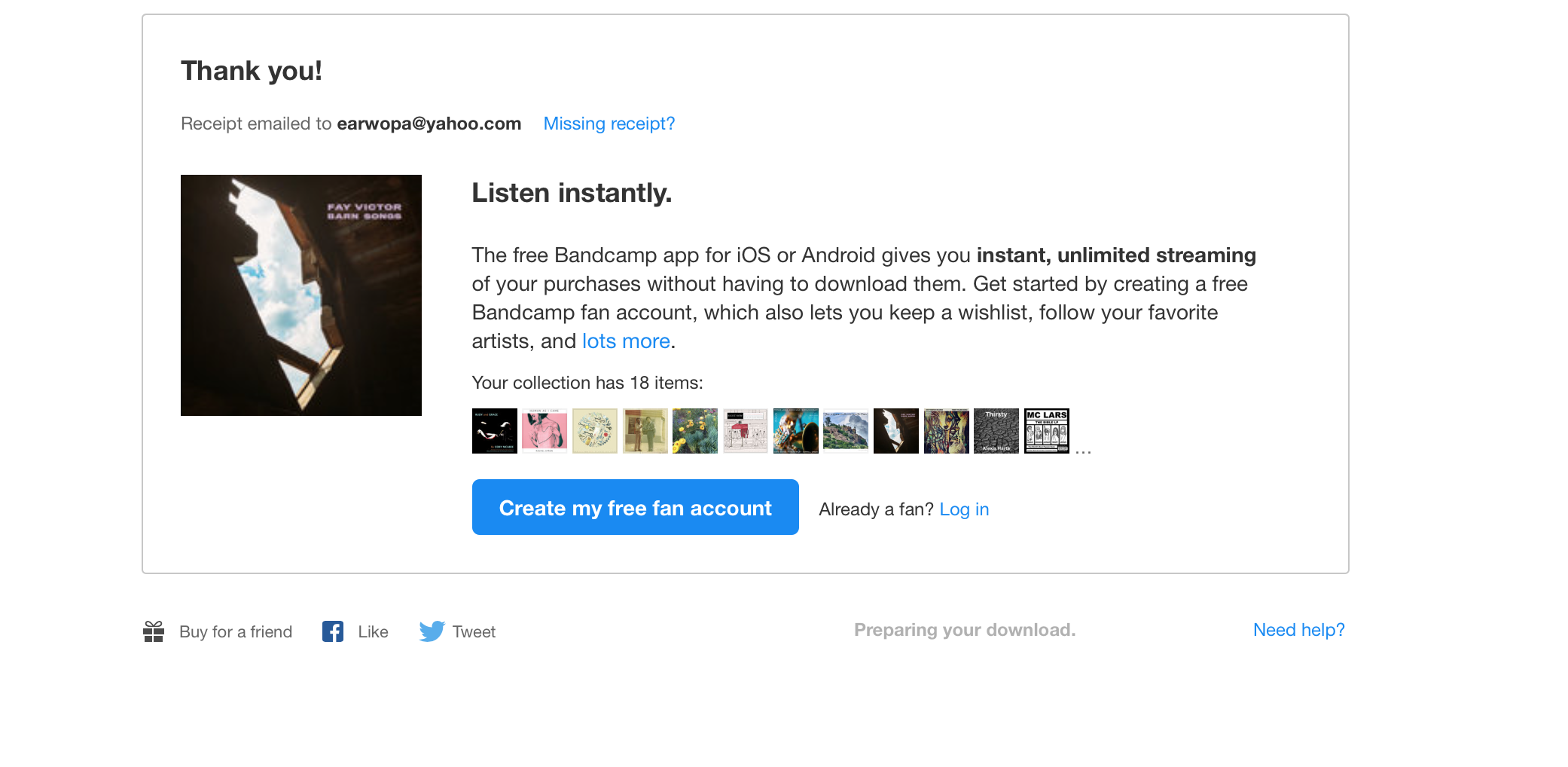The image size is (1568, 767).
Task: Click the Log in link
Action: [x=964, y=509]
